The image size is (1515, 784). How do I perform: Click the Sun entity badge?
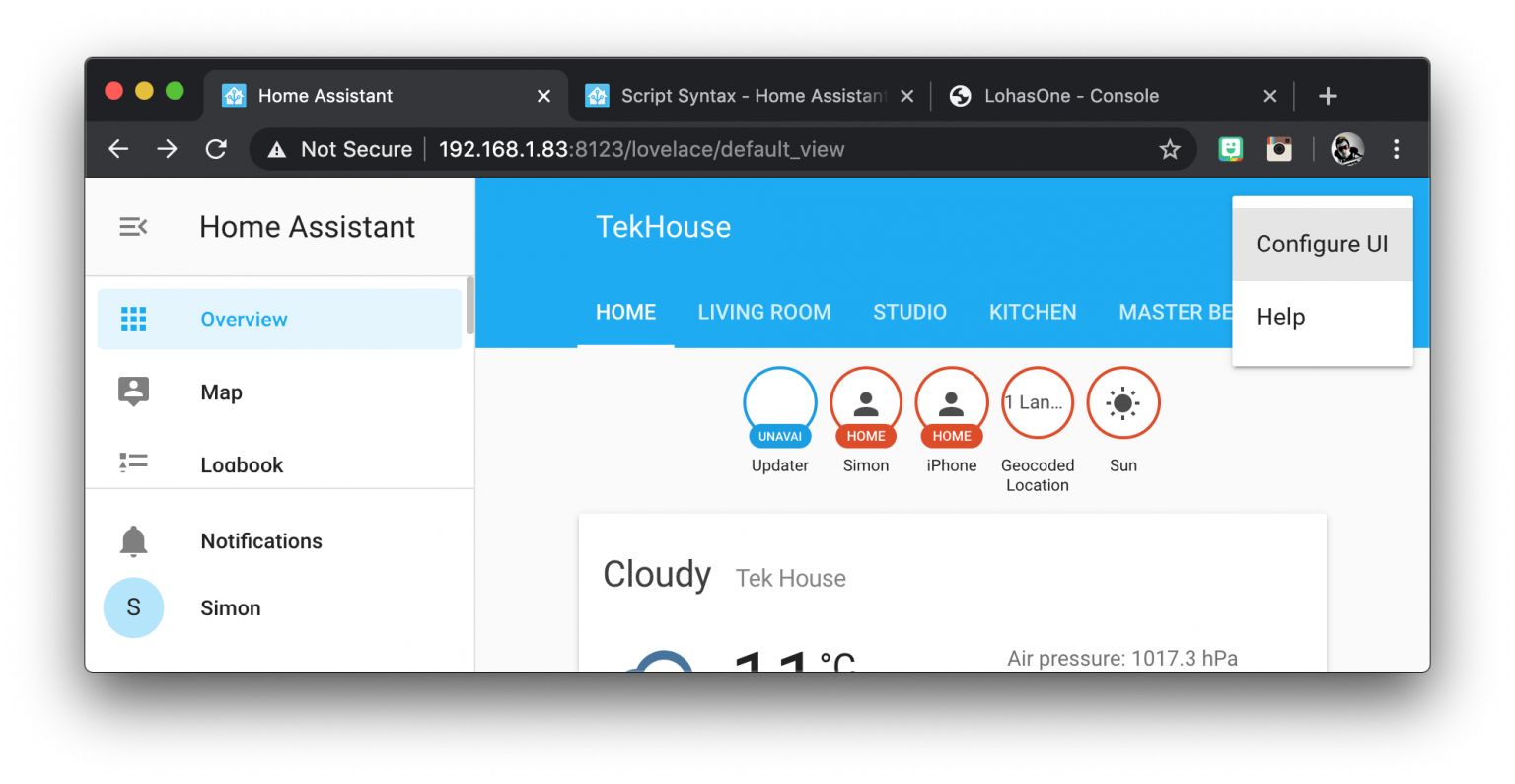click(1122, 403)
